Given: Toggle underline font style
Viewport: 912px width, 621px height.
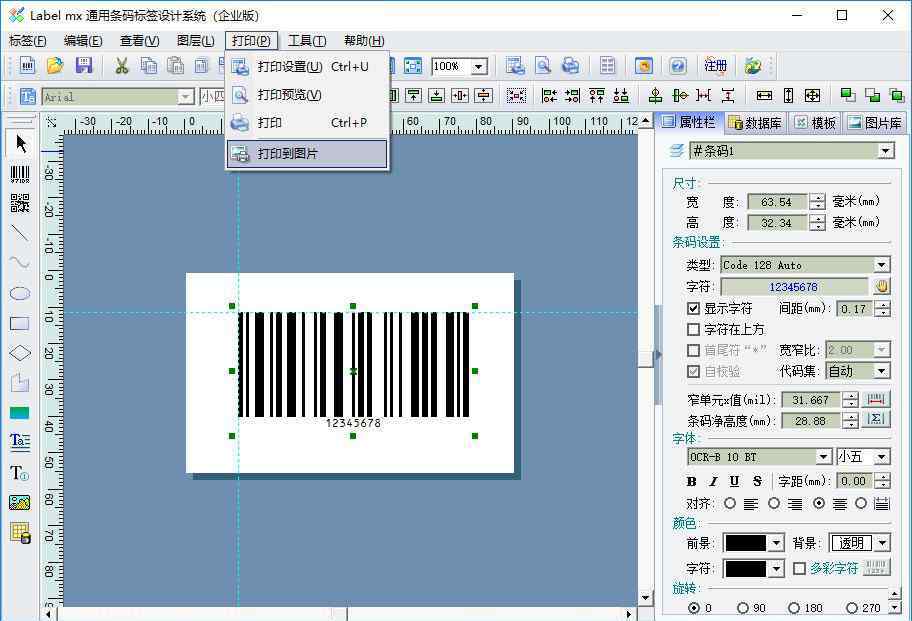Looking at the screenshot, I should (735, 481).
